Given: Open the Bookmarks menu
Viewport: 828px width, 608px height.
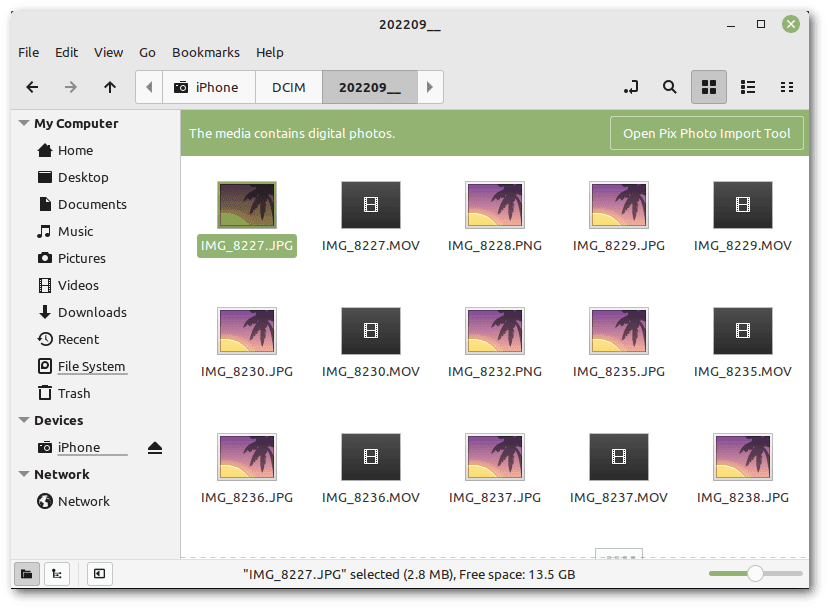Looking at the screenshot, I should coord(205,52).
